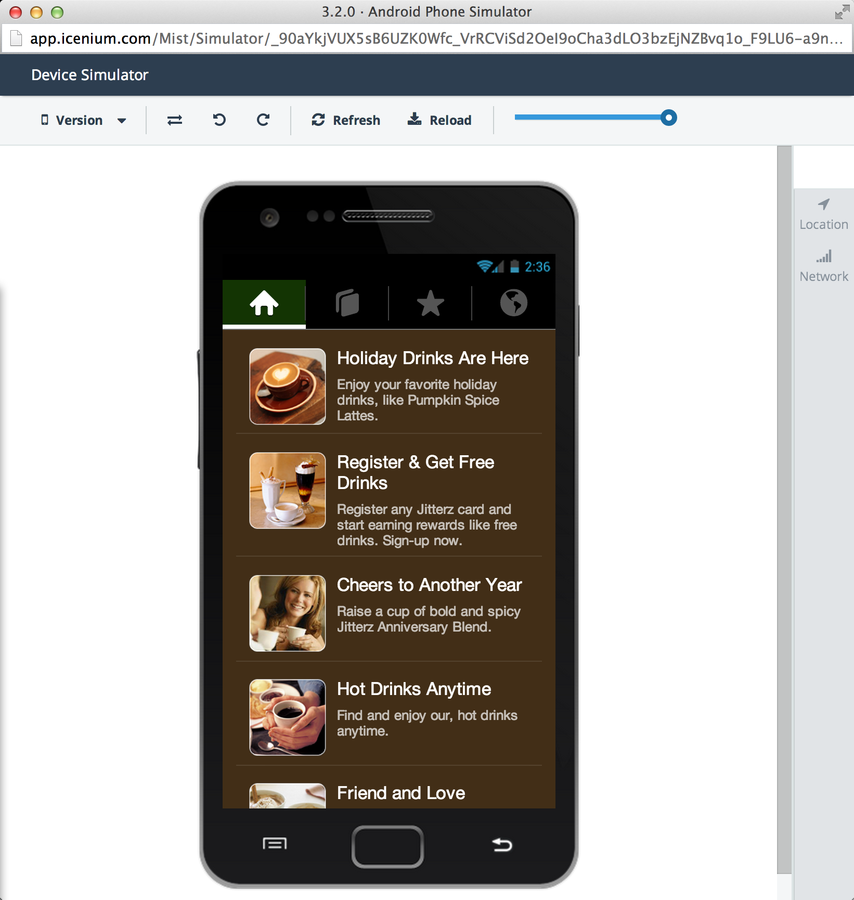Tap the phone menu hardware button
Screen dimensions: 854x900
[x=275, y=844]
